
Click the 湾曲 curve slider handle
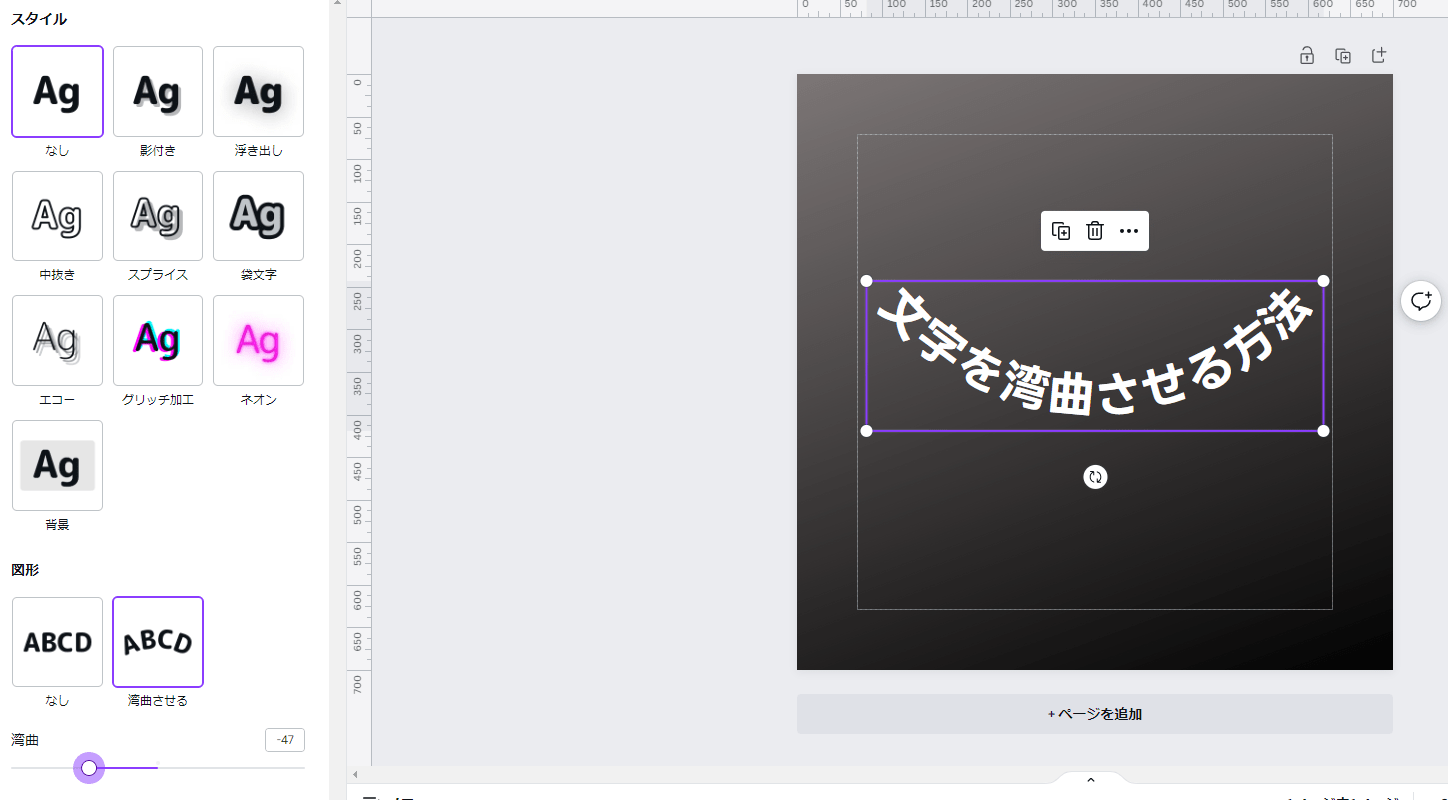[89, 768]
